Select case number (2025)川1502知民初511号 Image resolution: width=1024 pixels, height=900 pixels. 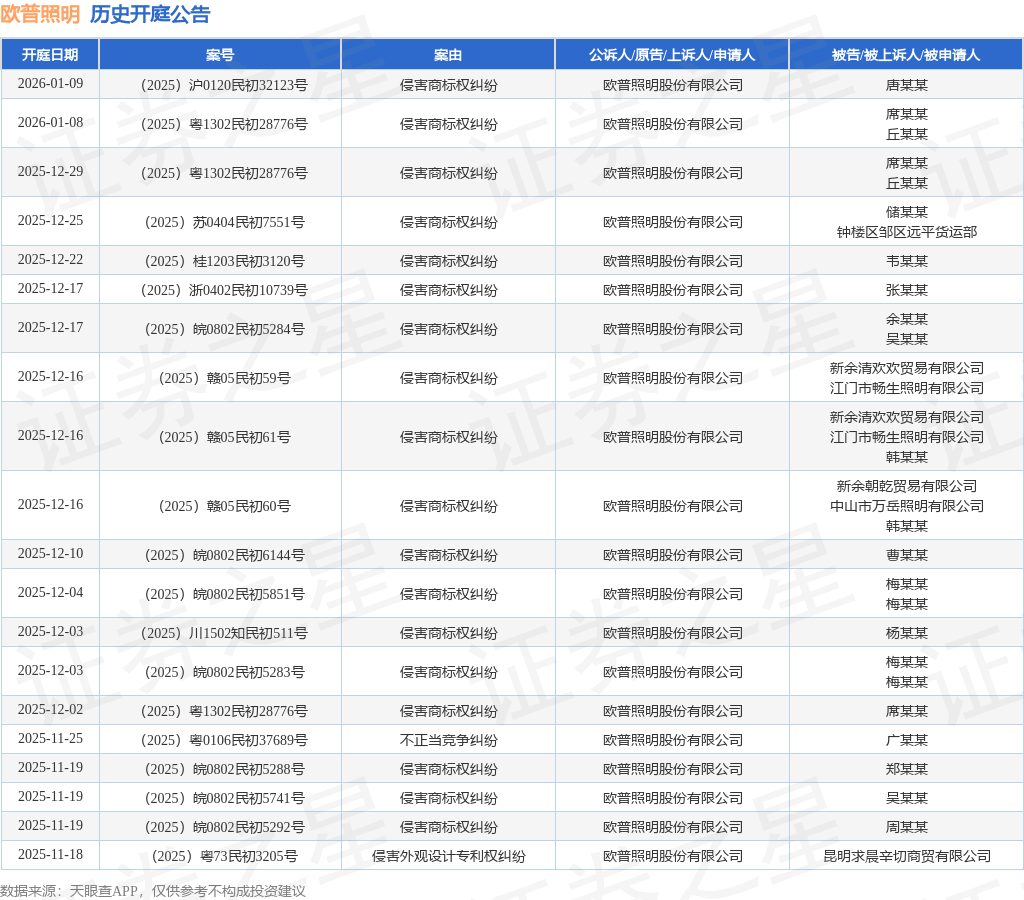(x=224, y=633)
